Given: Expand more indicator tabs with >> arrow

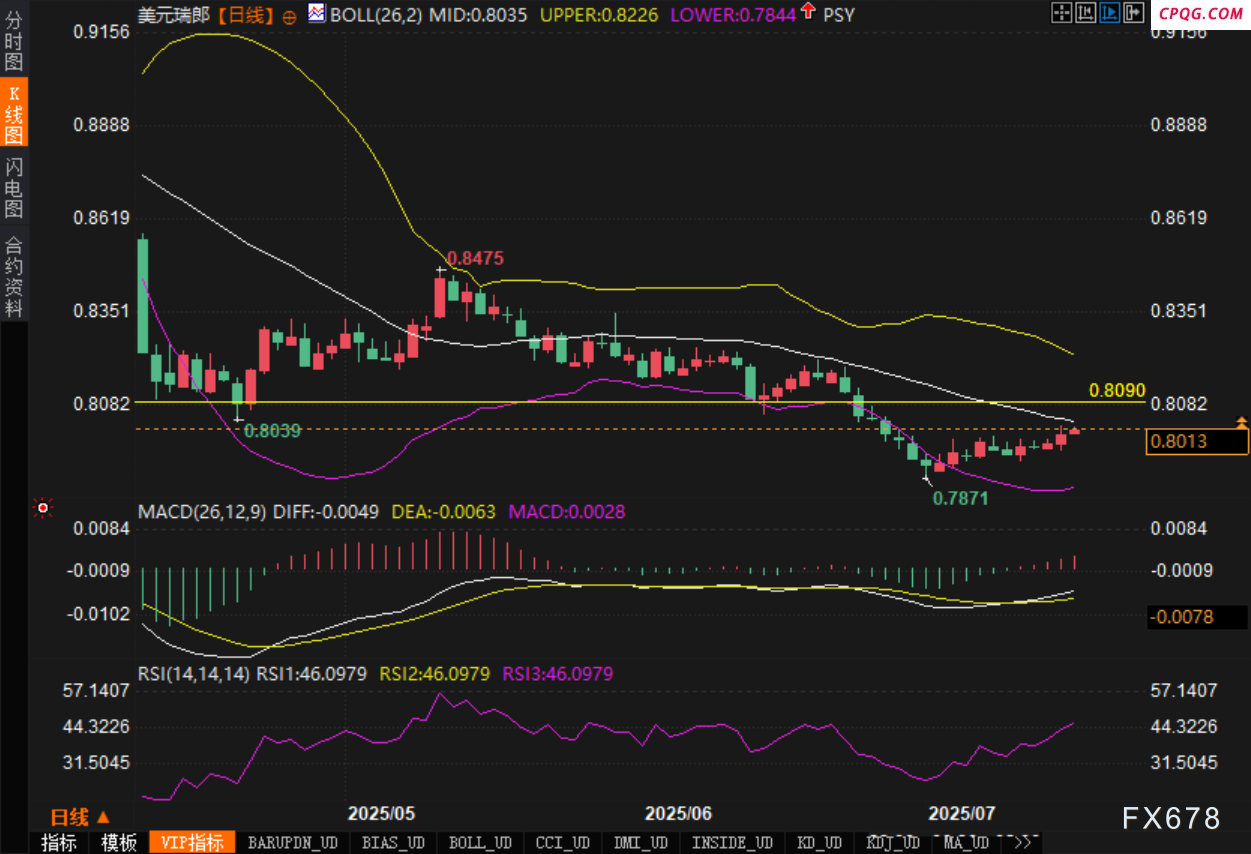Looking at the screenshot, I should pyautogui.click(x=1025, y=843).
